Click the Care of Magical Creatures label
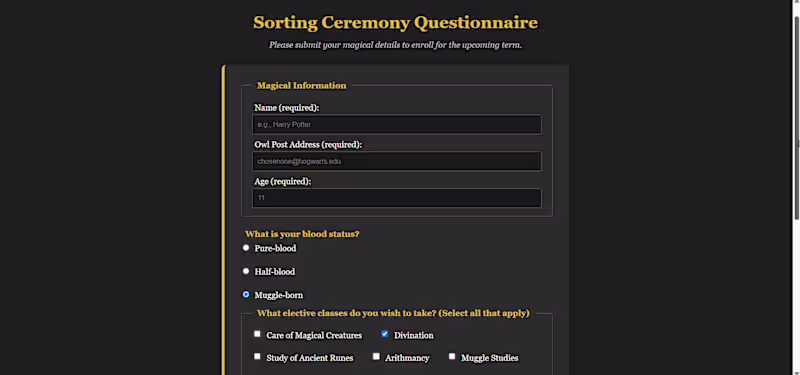 (314, 336)
